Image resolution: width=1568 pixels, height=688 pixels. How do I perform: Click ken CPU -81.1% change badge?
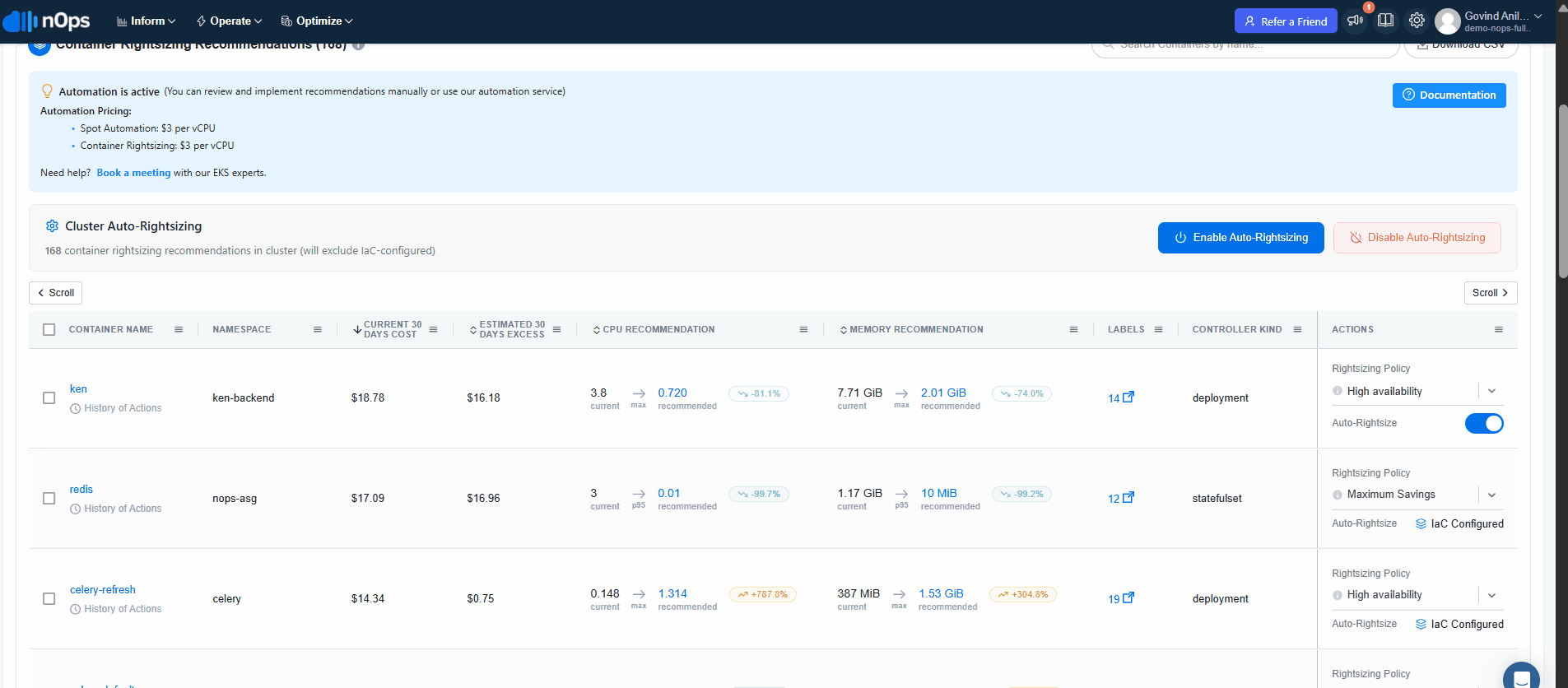click(759, 393)
